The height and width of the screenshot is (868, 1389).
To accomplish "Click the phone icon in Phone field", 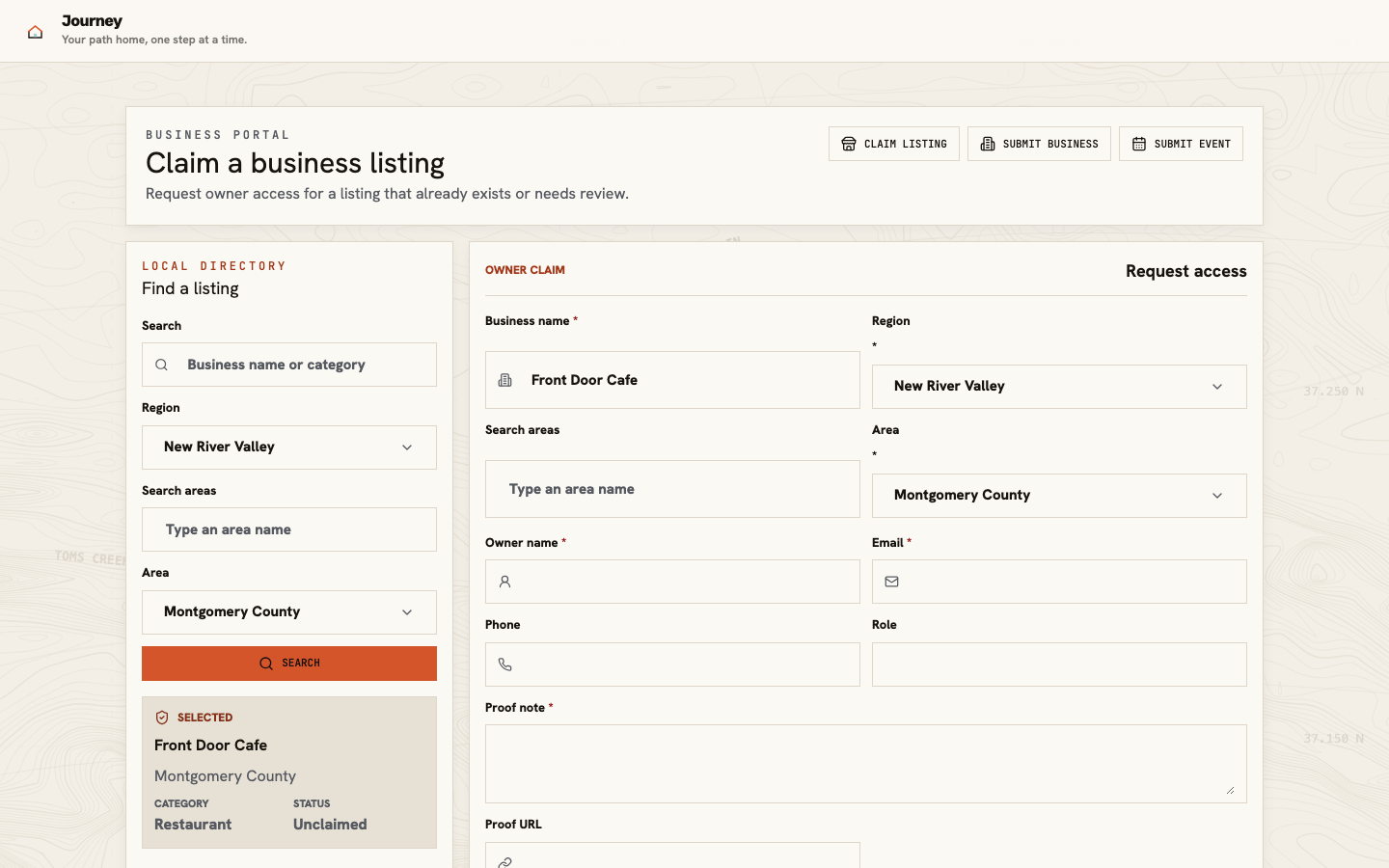I will [504, 665].
